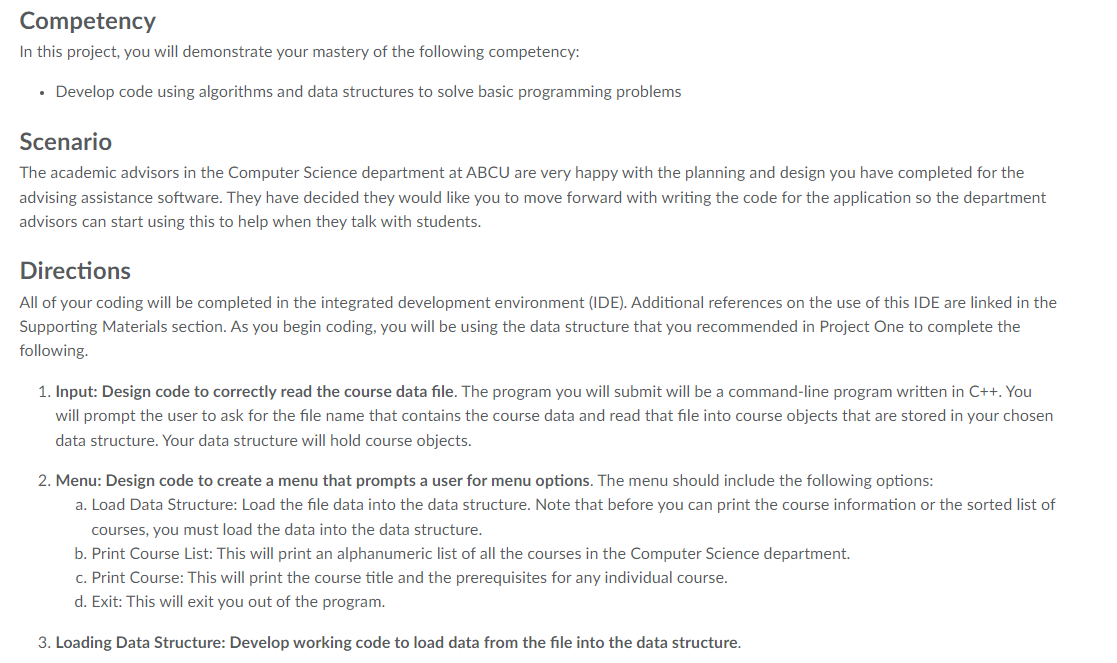Click 'Your data structure will hold course objects' sentence

click(317, 441)
